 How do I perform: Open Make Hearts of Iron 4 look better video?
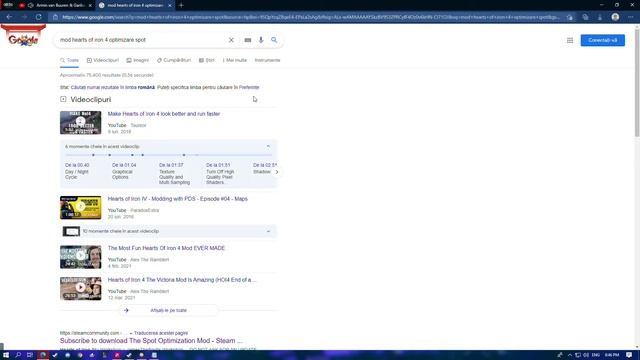[164, 114]
